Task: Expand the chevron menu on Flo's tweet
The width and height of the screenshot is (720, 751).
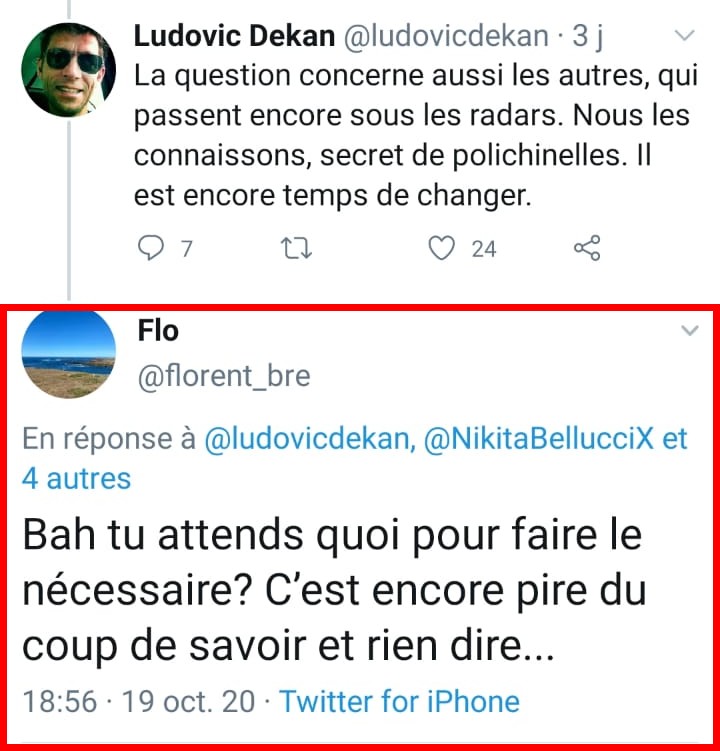Action: click(x=689, y=331)
